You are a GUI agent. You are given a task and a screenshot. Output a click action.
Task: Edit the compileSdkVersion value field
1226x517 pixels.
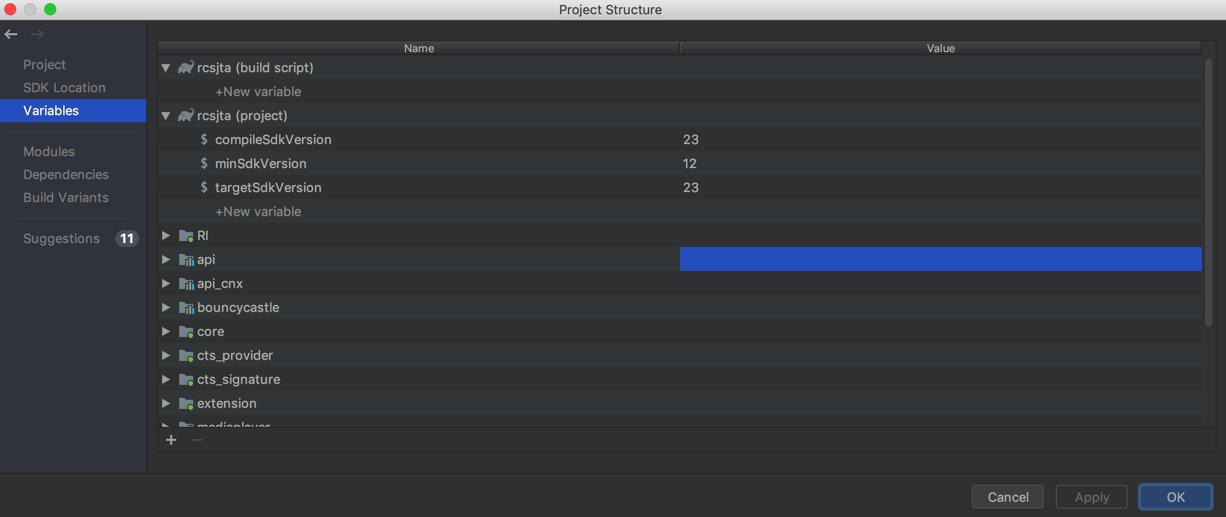point(940,139)
